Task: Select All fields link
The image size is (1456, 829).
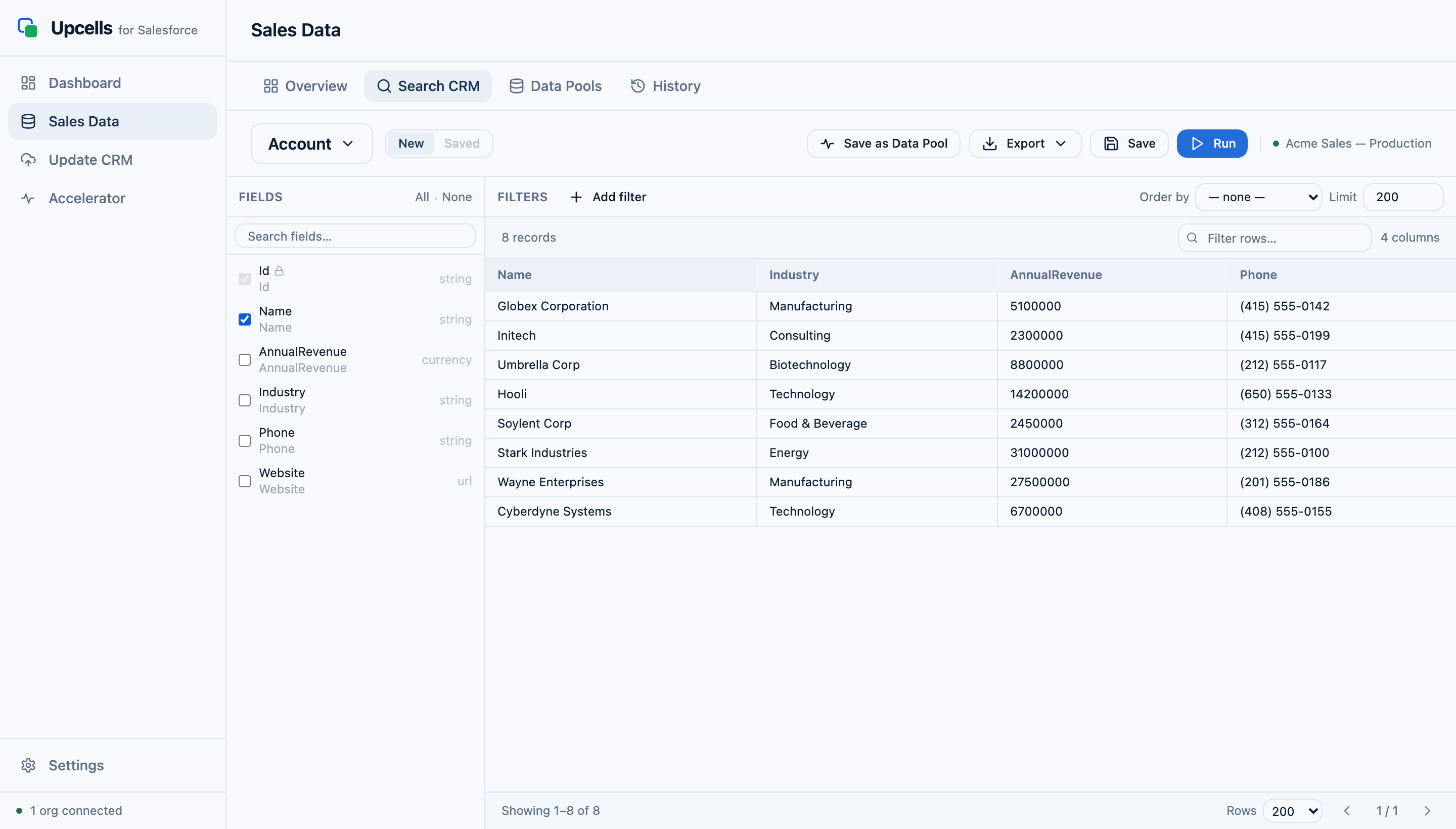Action: pyautogui.click(x=422, y=197)
